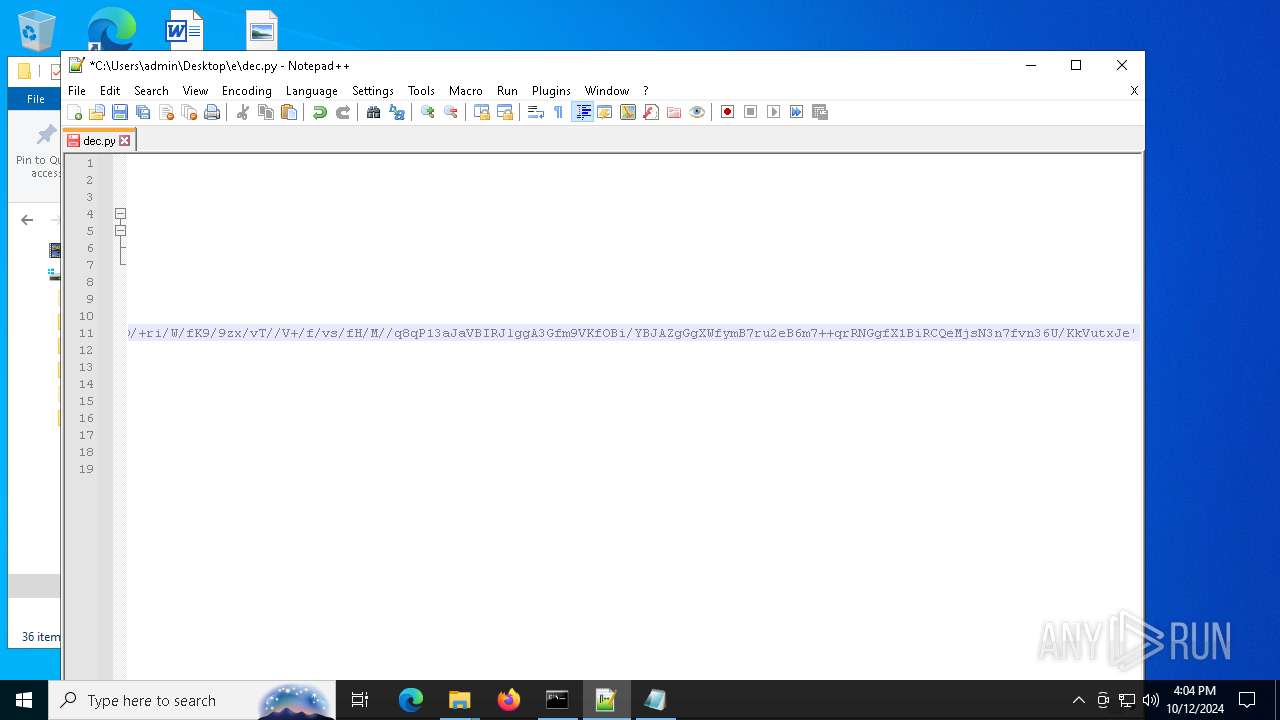
Task: Toggle synchronize horizontal scrolling
Action: (505, 112)
